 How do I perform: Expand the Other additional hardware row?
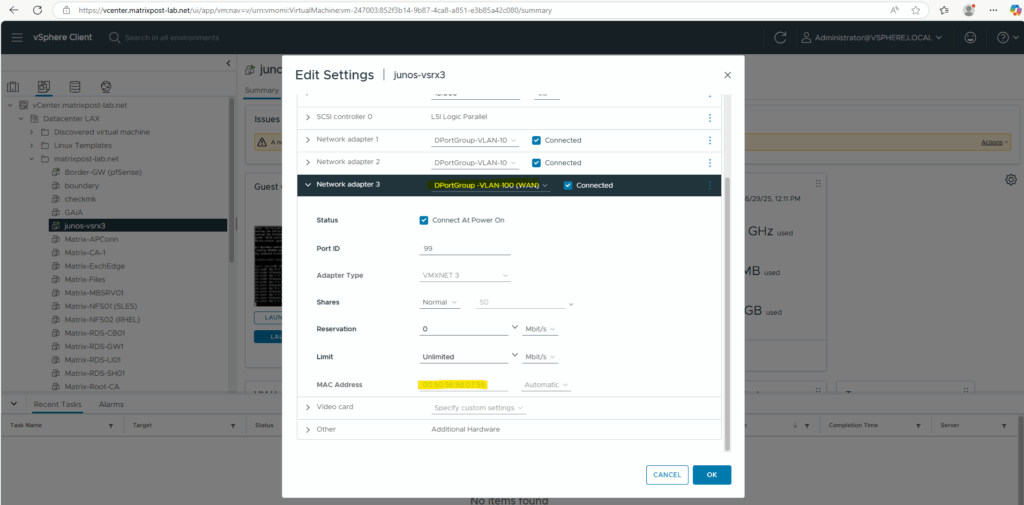coord(308,429)
